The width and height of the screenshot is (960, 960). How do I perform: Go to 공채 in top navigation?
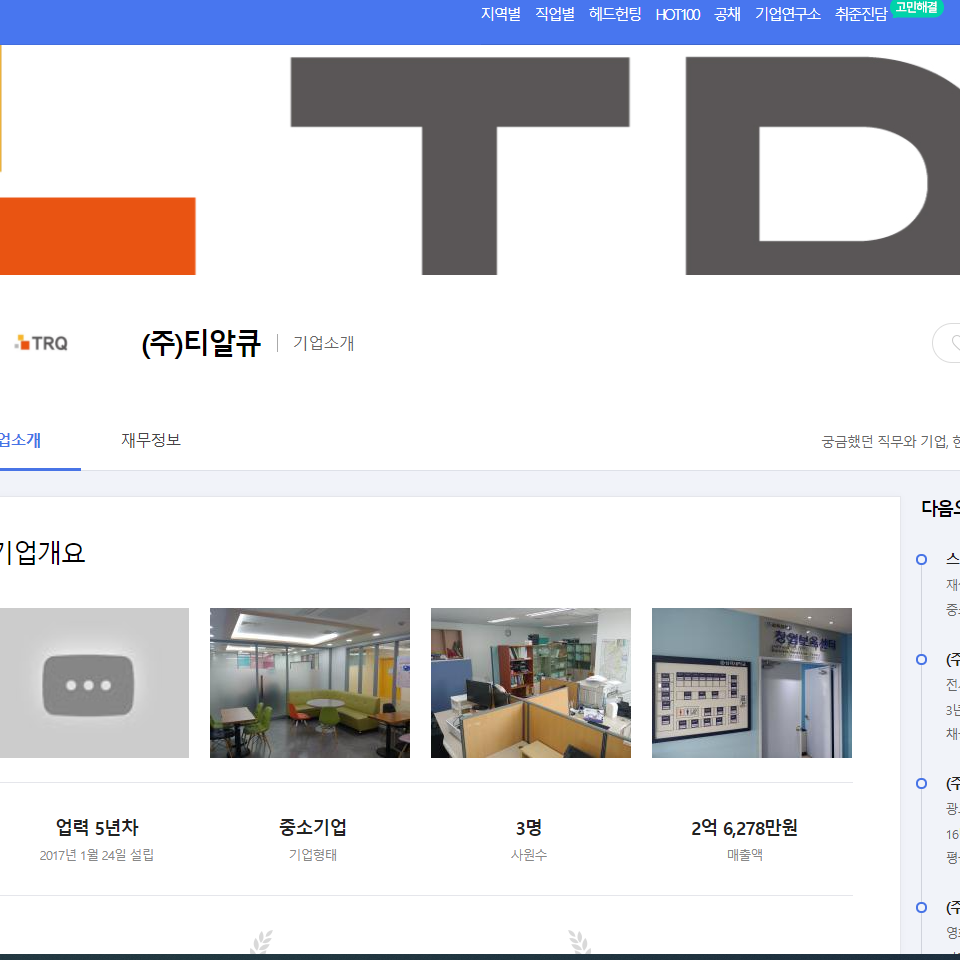727,15
